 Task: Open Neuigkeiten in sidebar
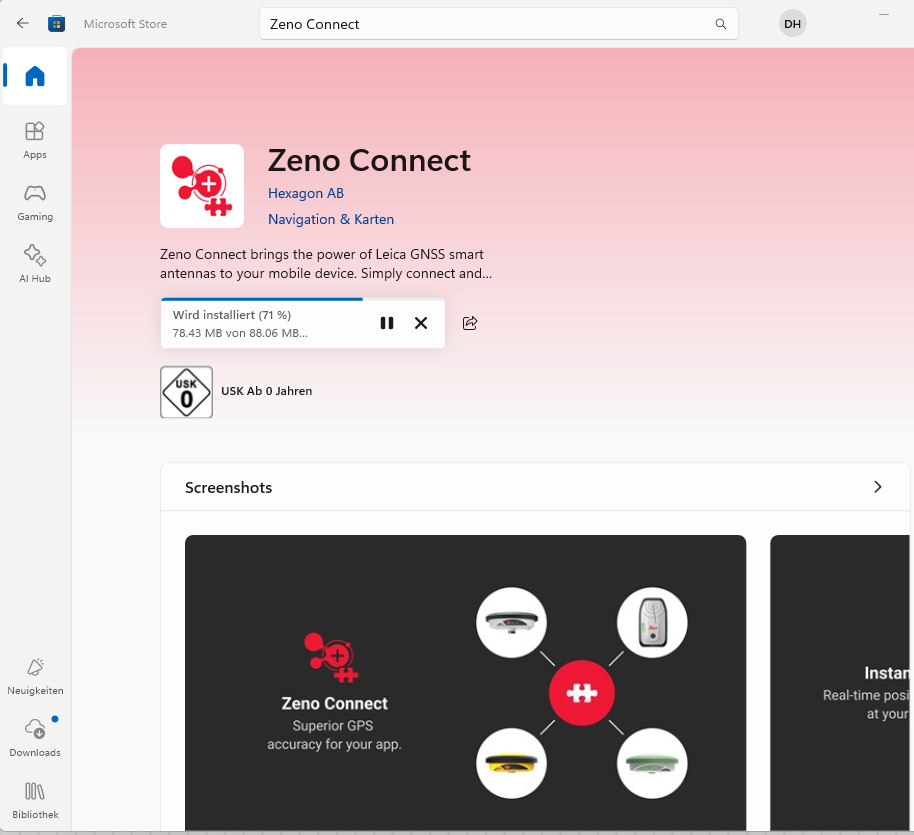point(35,676)
